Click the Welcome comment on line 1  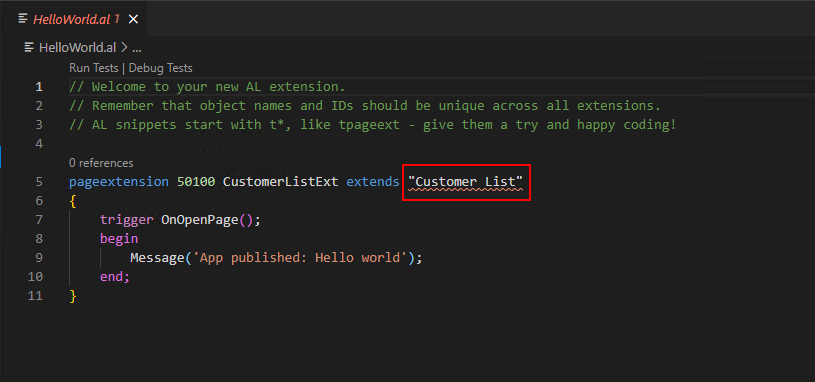207,87
